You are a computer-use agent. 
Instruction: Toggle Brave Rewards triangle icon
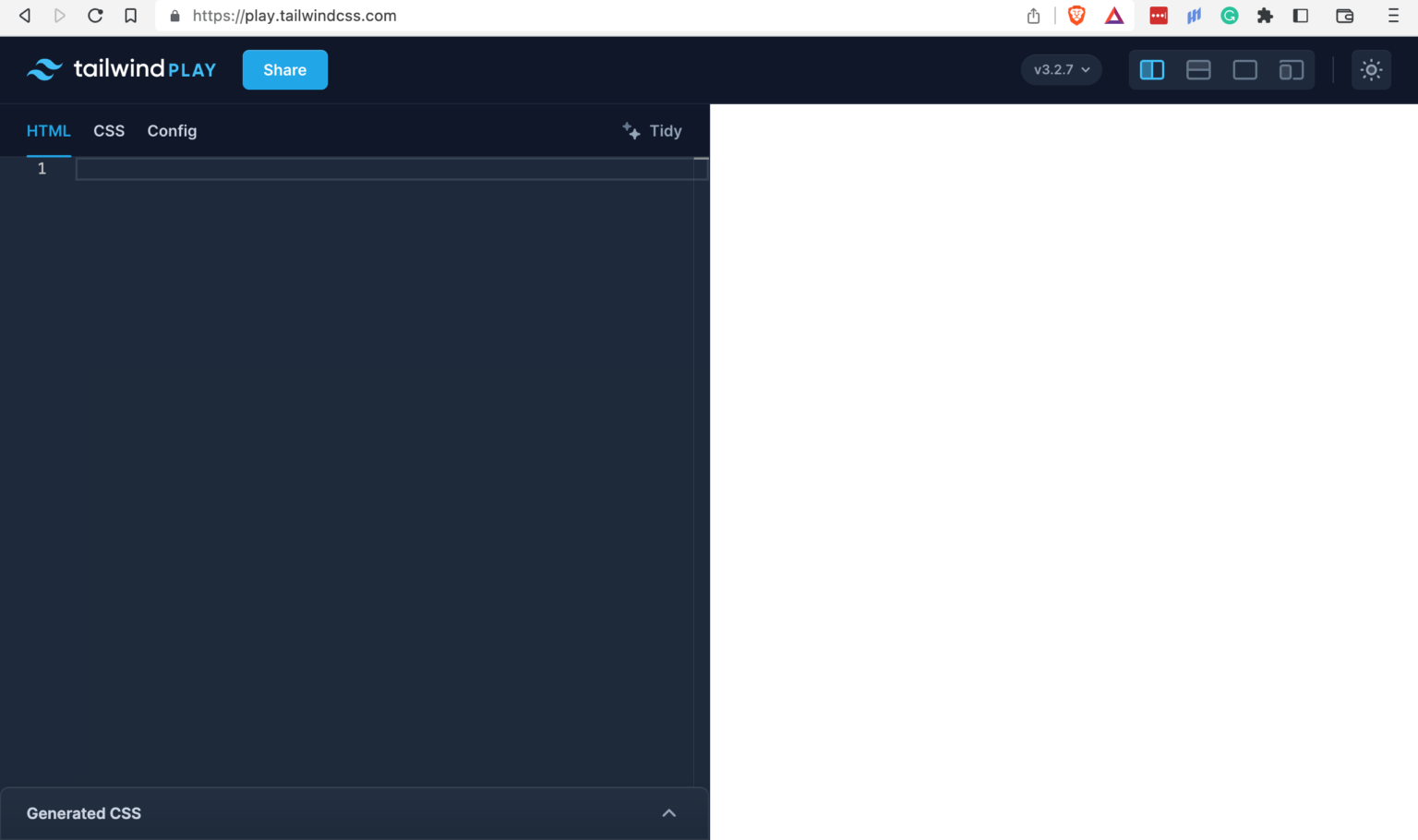coord(1114,16)
